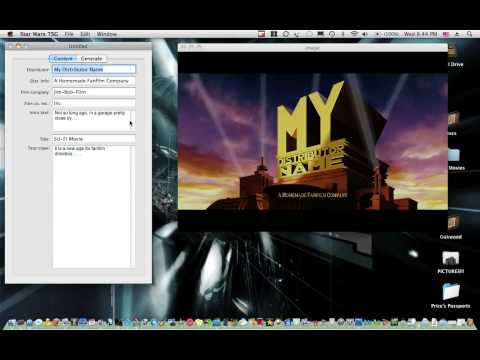Screen dimensions: 480x360
Task: Click inside the Intro text box
Action: [91, 120]
